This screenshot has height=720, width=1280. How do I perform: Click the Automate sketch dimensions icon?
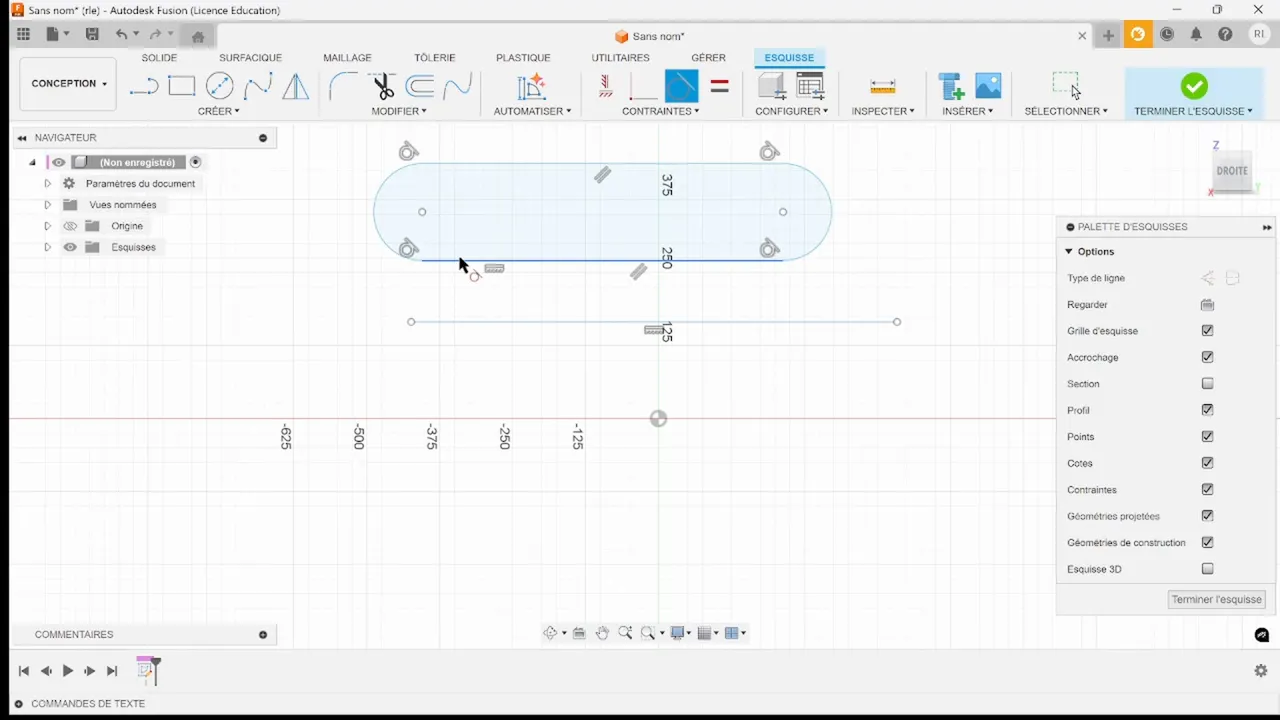[532, 87]
